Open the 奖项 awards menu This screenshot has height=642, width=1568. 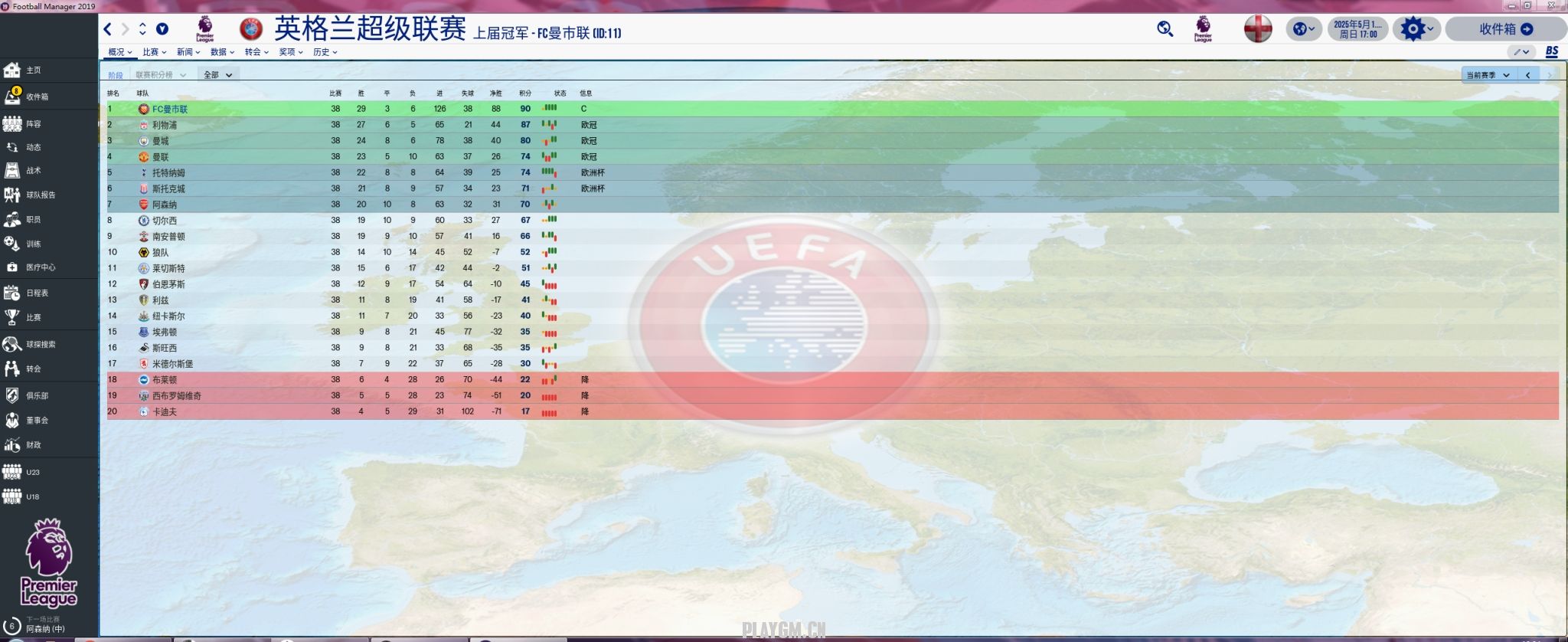coord(290,52)
